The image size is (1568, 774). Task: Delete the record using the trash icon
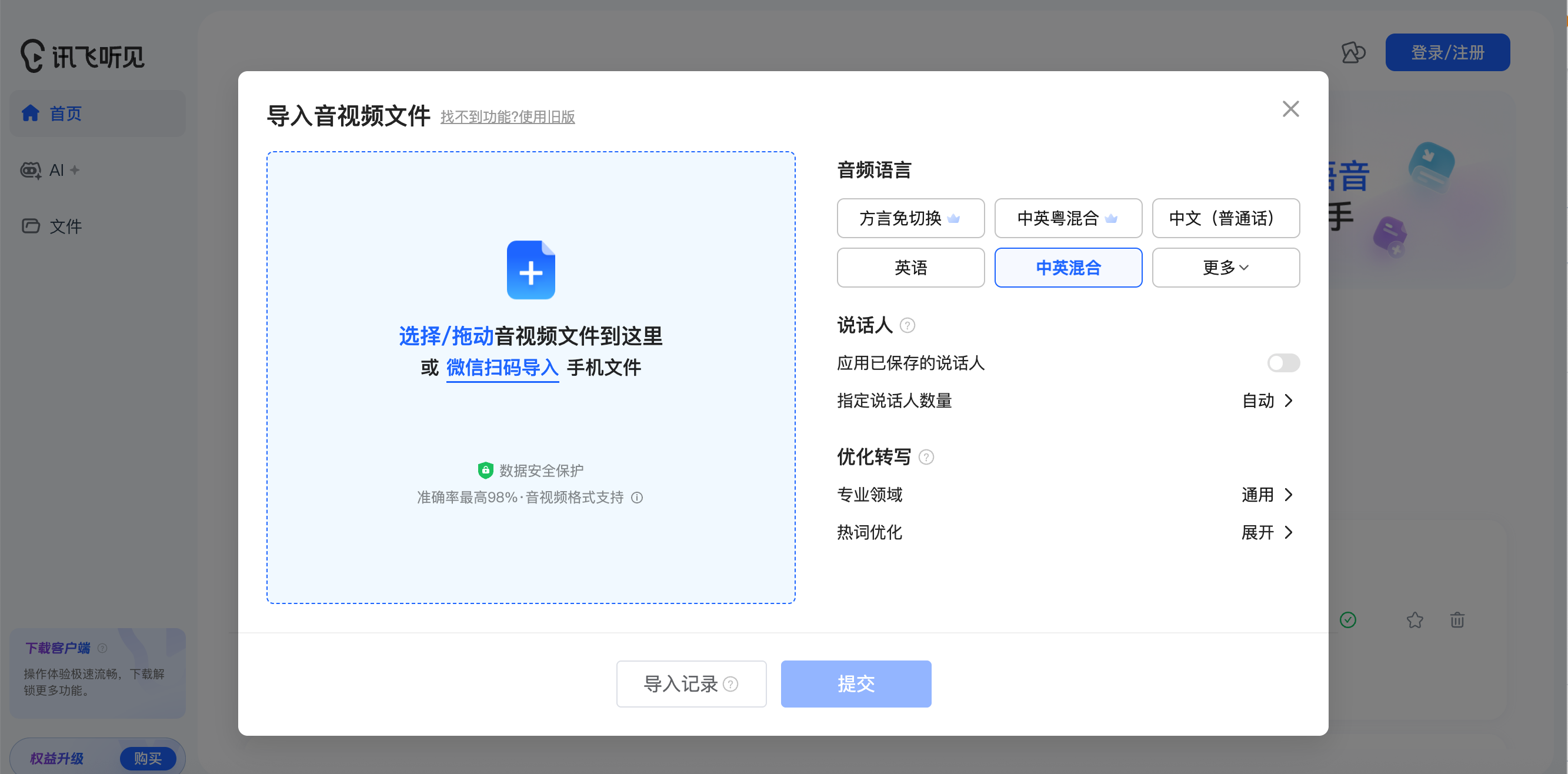(x=1457, y=620)
